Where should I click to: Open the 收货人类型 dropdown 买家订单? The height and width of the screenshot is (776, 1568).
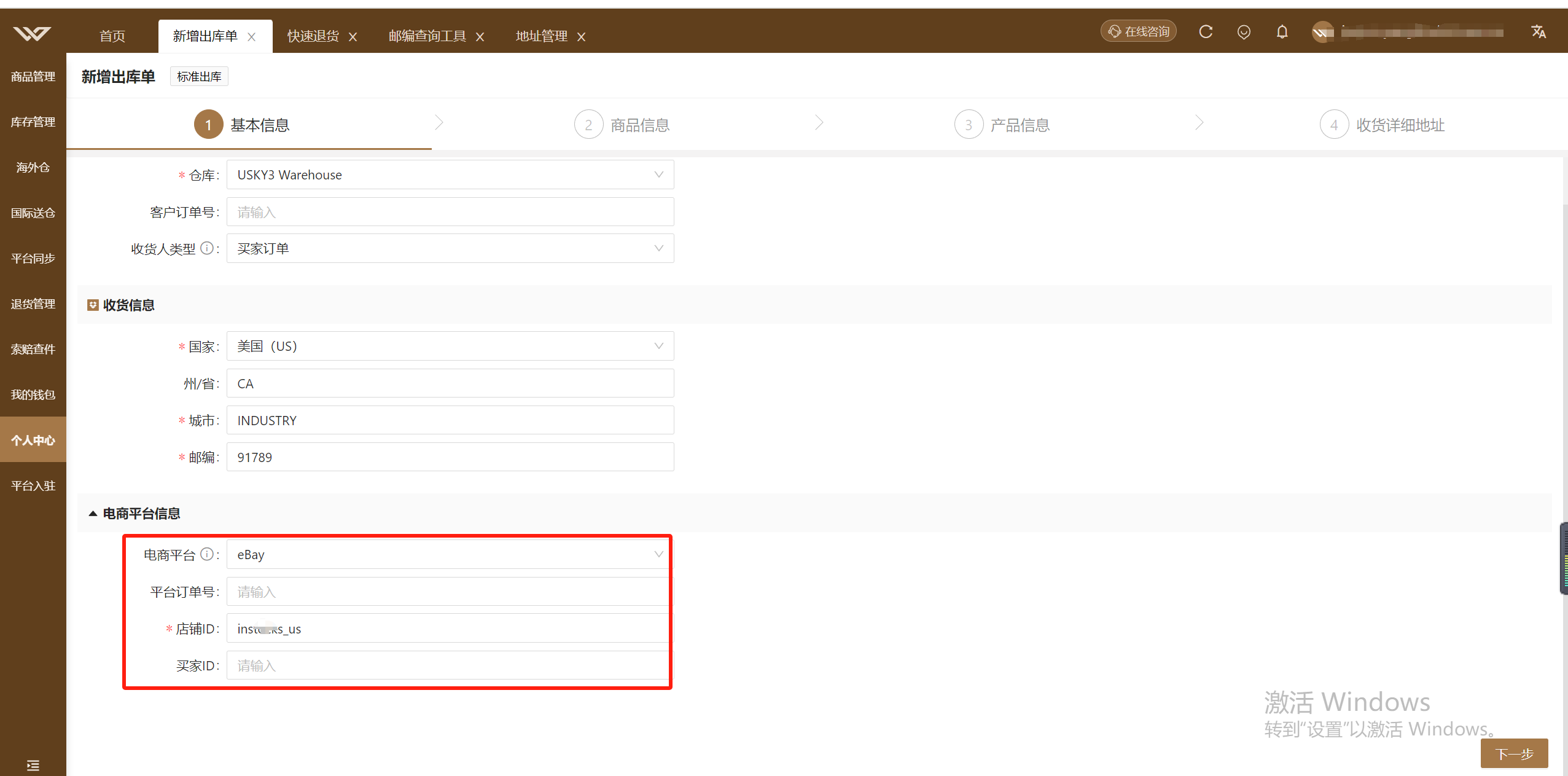450,248
